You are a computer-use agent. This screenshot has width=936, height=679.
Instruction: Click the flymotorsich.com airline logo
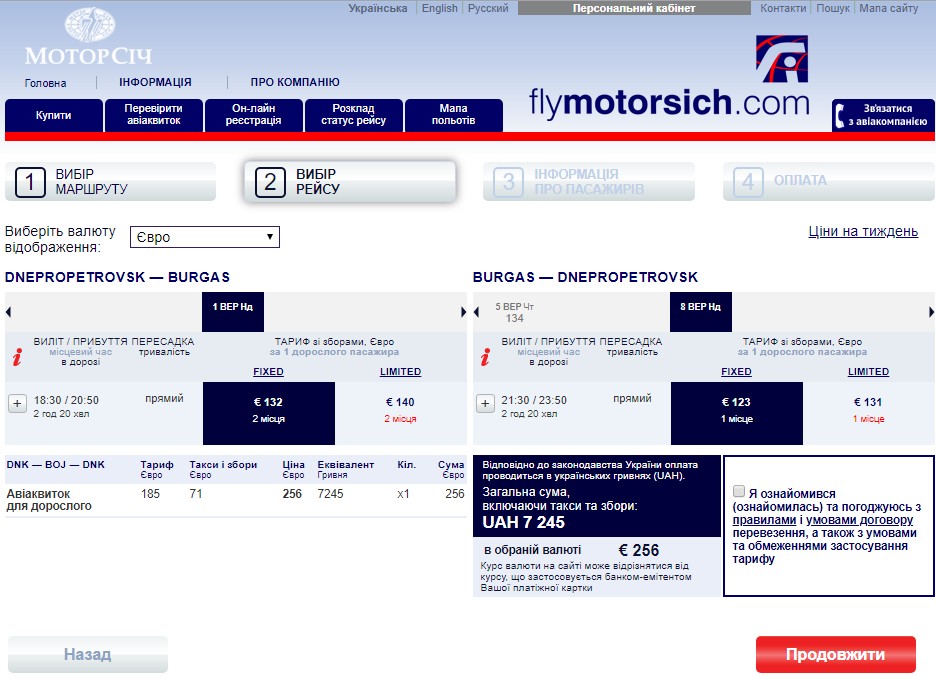tap(669, 76)
